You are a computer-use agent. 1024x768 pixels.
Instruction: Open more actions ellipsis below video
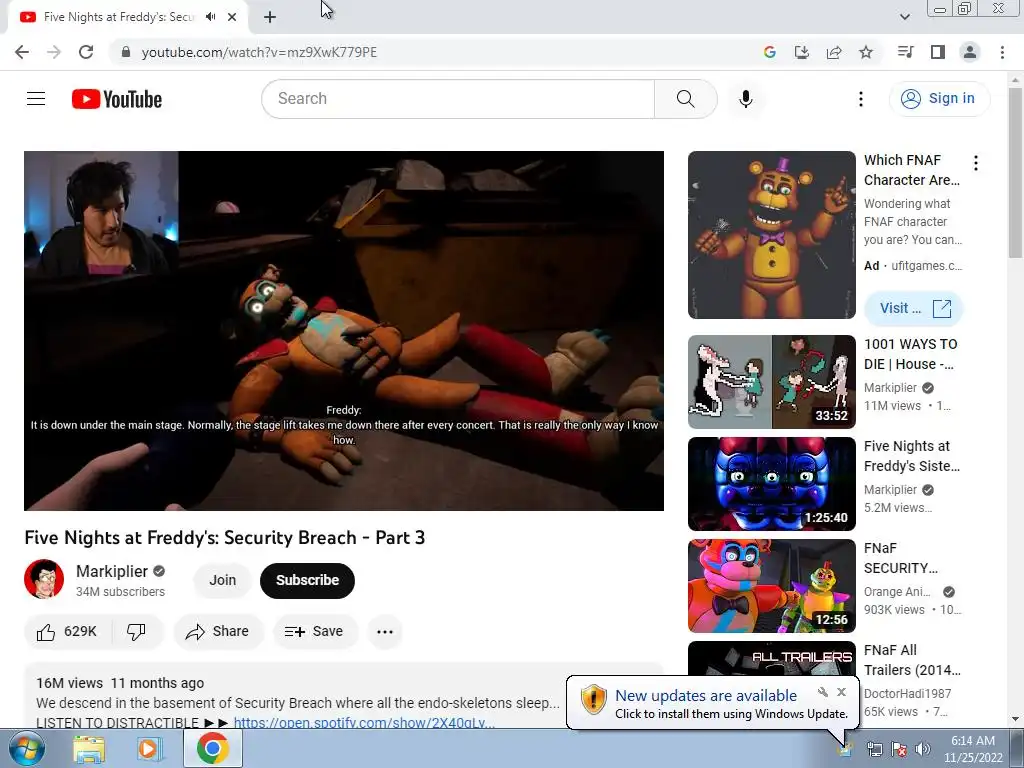pos(385,632)
